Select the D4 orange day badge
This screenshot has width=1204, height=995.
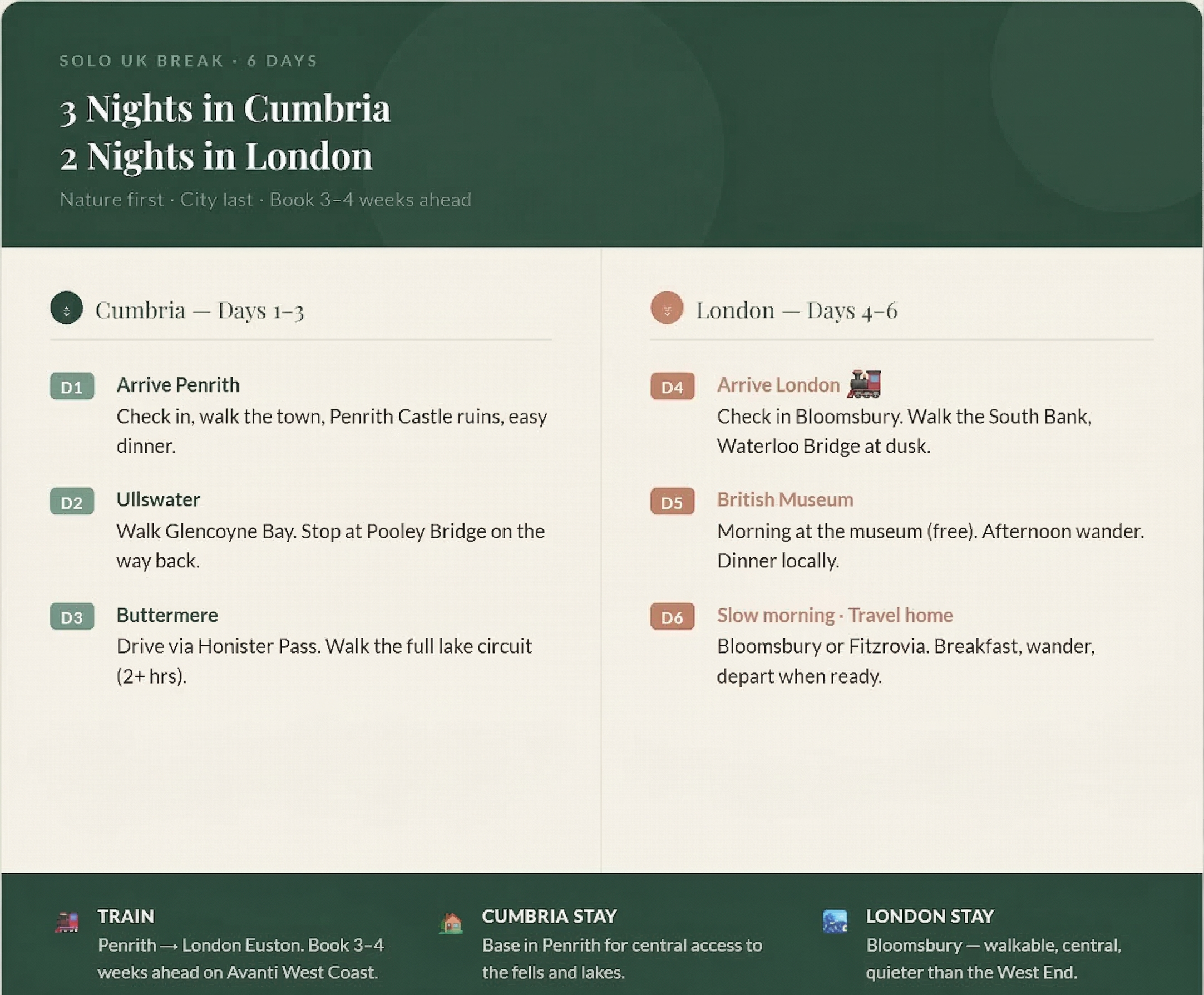672,387
